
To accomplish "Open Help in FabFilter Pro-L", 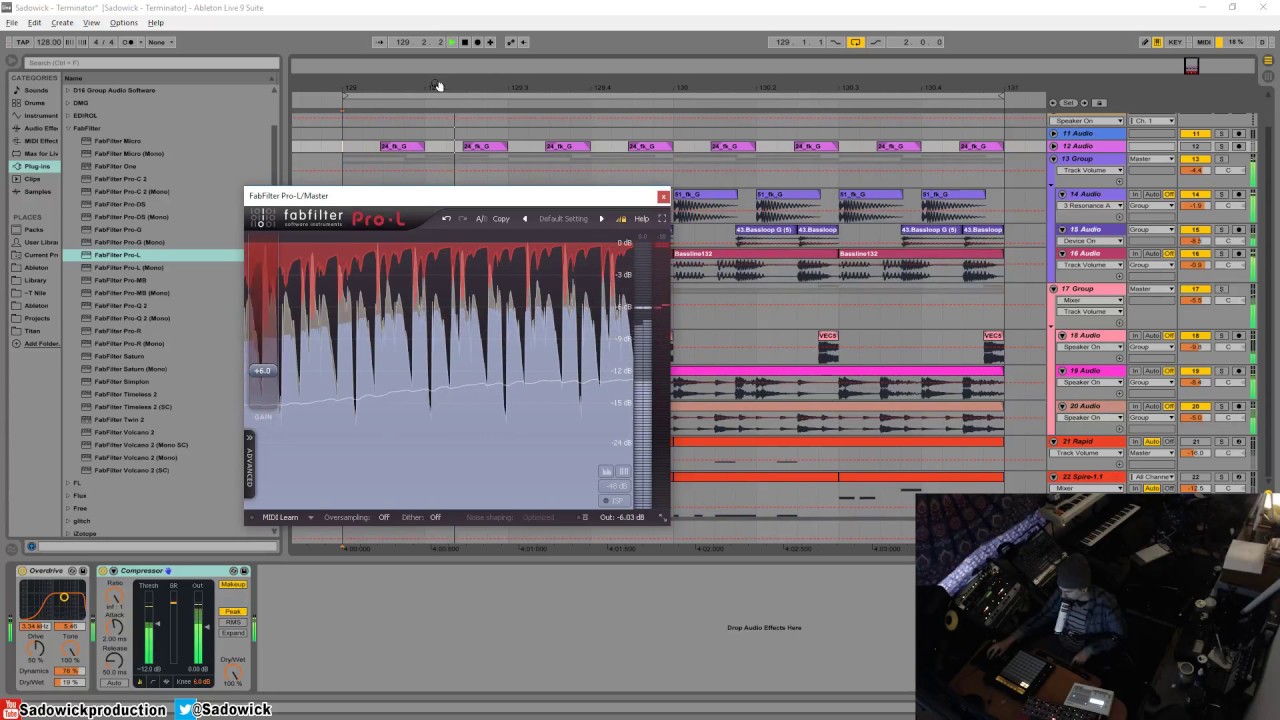I will click(x=641, y=219).
